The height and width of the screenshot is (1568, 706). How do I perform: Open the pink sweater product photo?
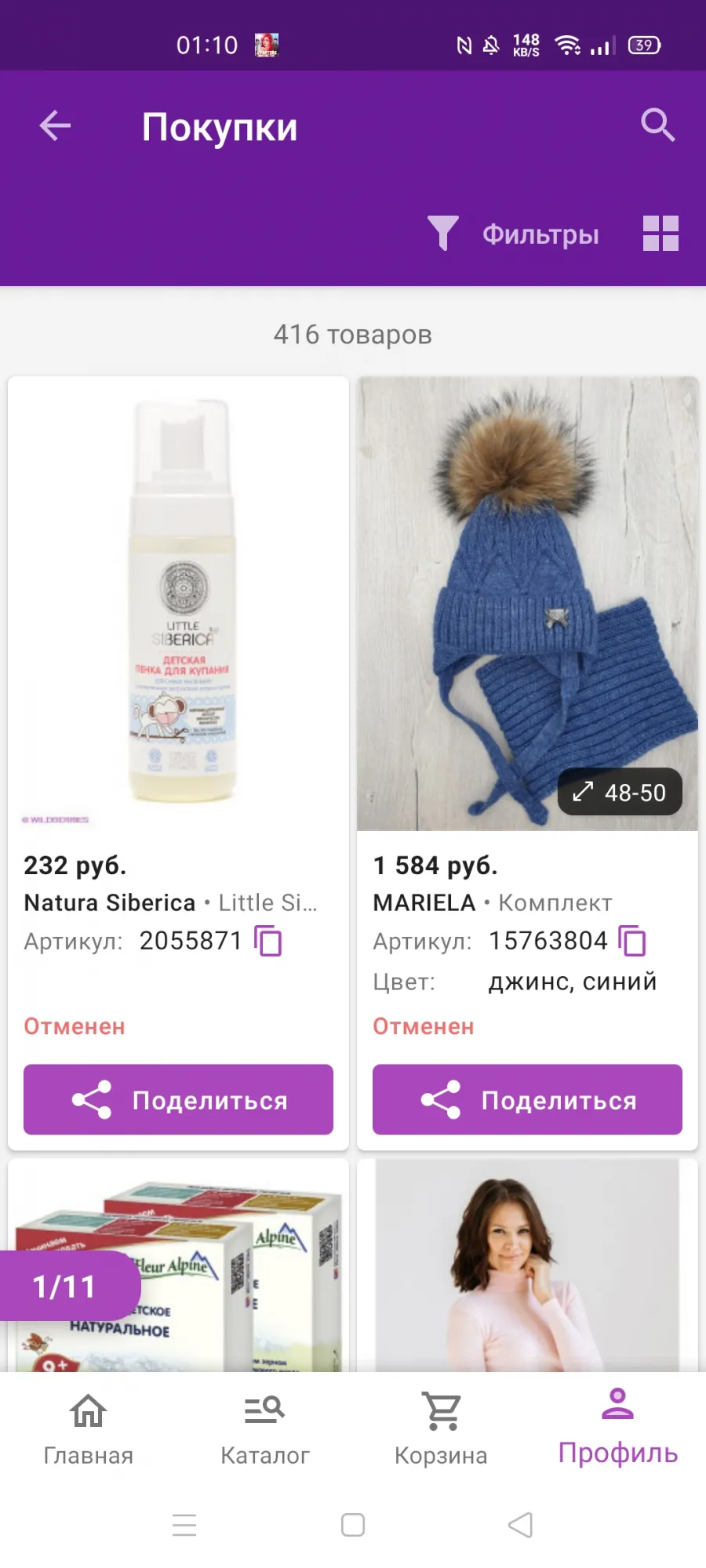pos(527,1266)
